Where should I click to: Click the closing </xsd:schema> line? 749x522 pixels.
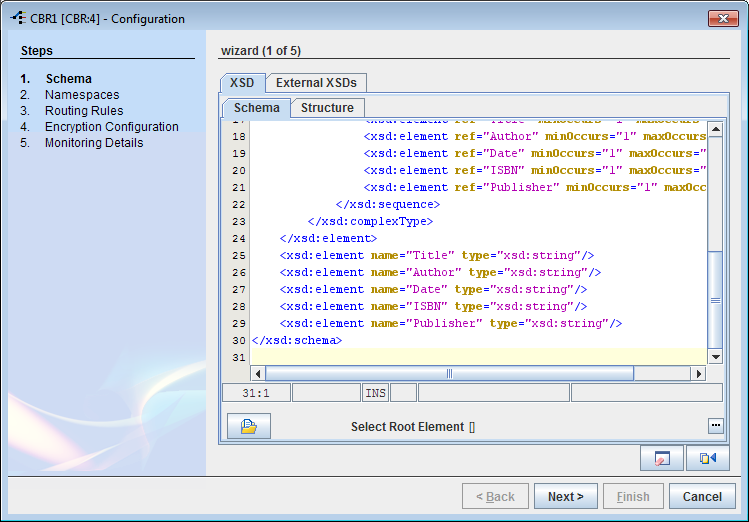[297, 341]
